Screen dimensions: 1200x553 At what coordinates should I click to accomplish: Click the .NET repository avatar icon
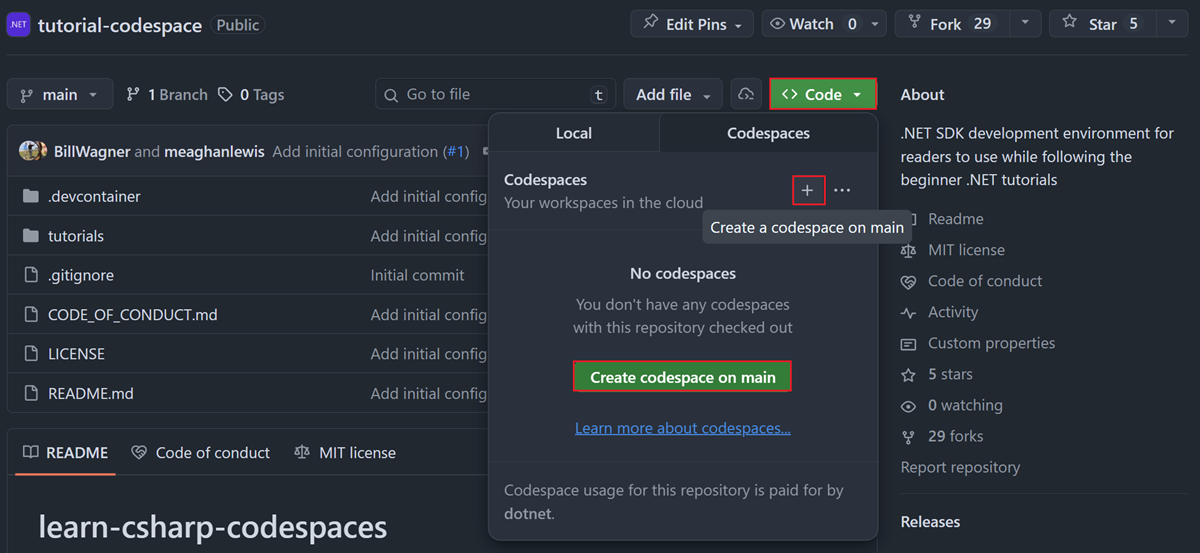tap(19, 24)
